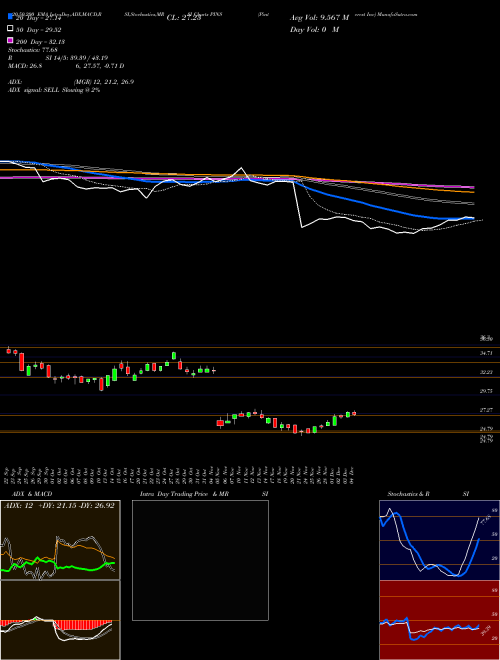Click the 'Stochastics: 77.68' readout

[33, 50]
